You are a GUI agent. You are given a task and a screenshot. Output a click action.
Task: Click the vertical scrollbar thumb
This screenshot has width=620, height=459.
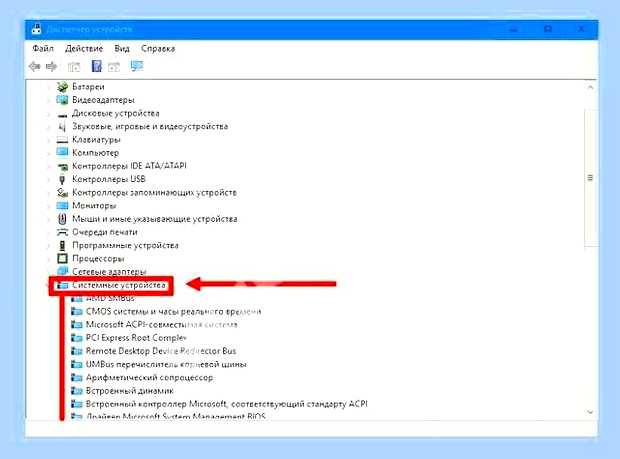(590, 178)
